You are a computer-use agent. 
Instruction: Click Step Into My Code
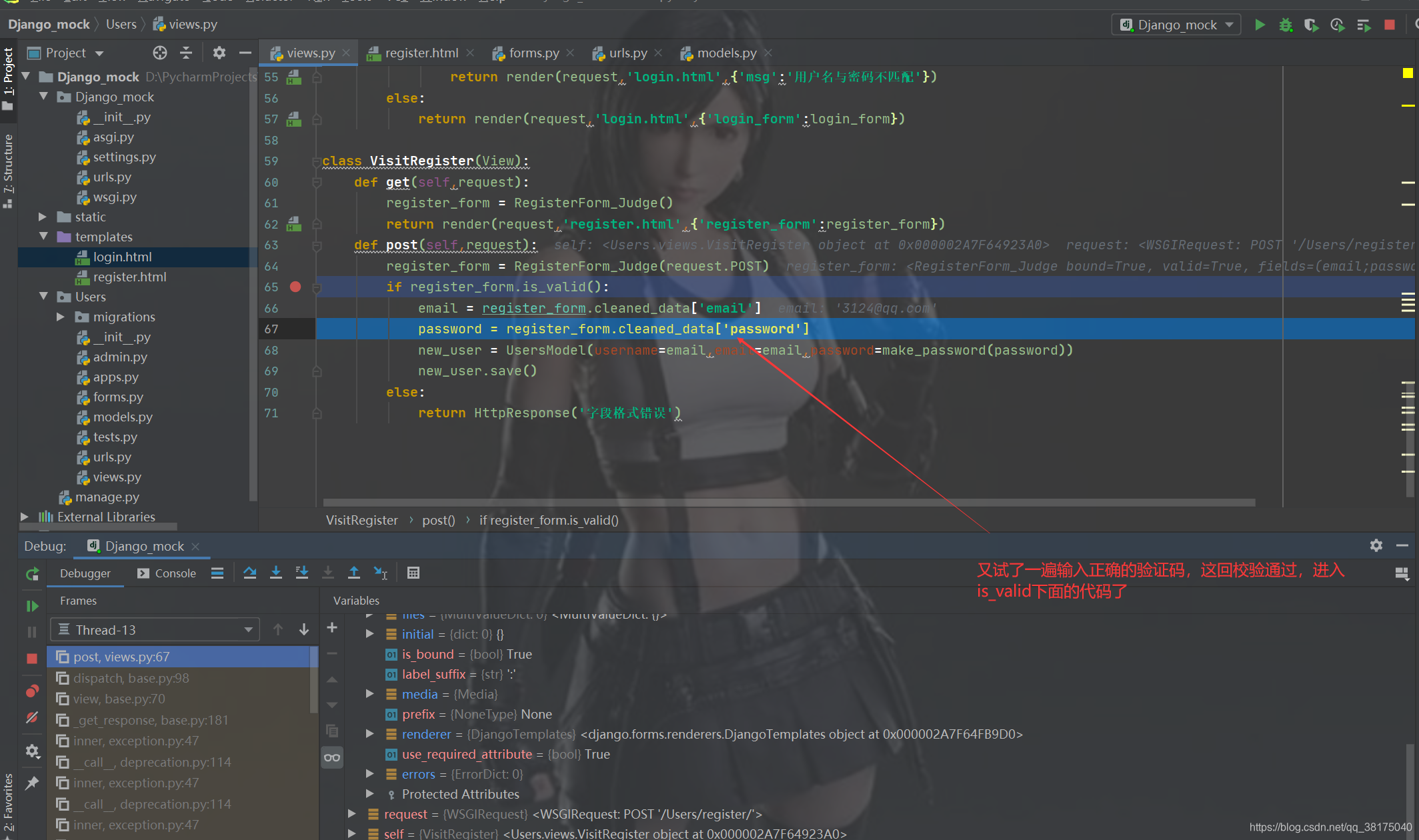(302, 573)
